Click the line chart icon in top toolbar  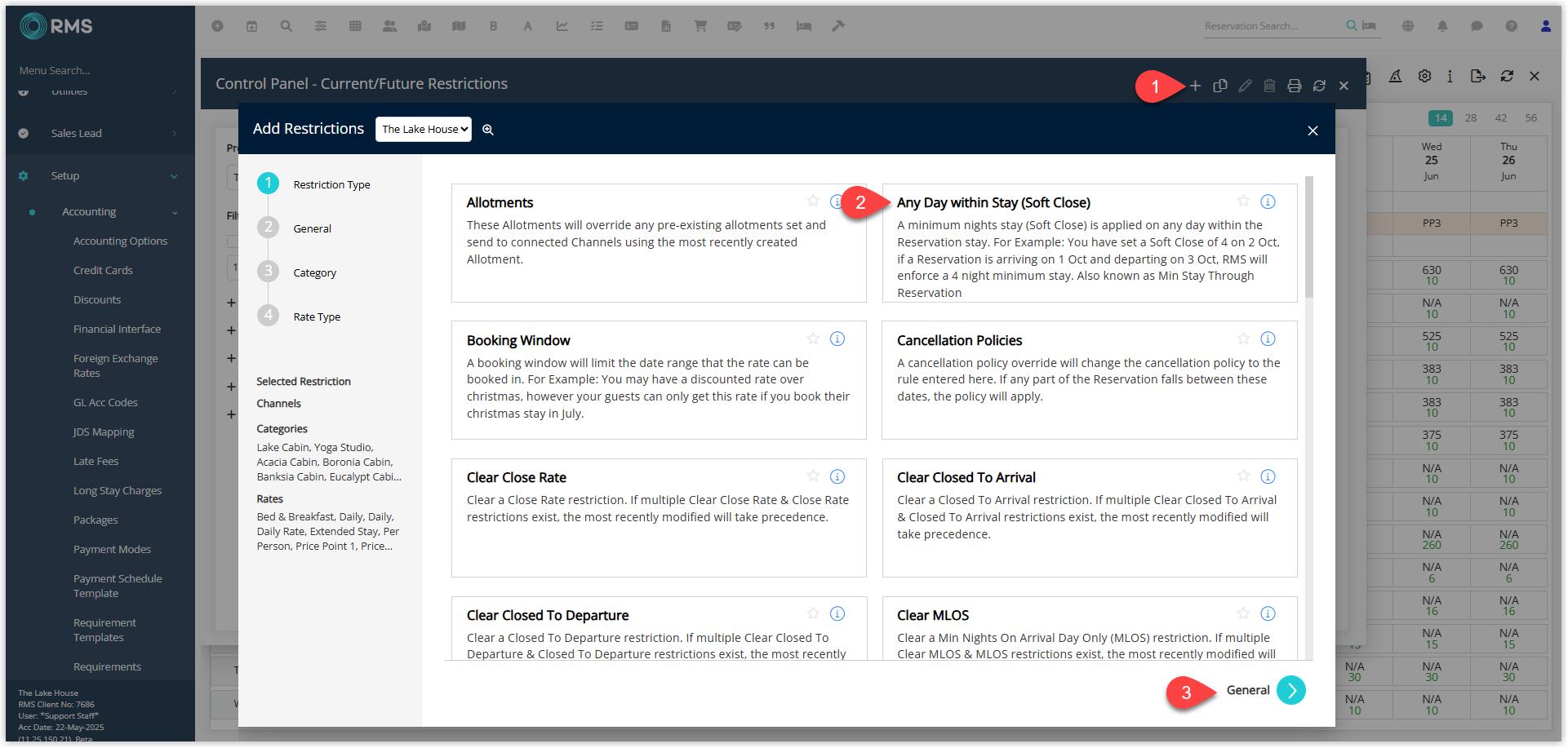pyautogui.click(x=562, y=26)
